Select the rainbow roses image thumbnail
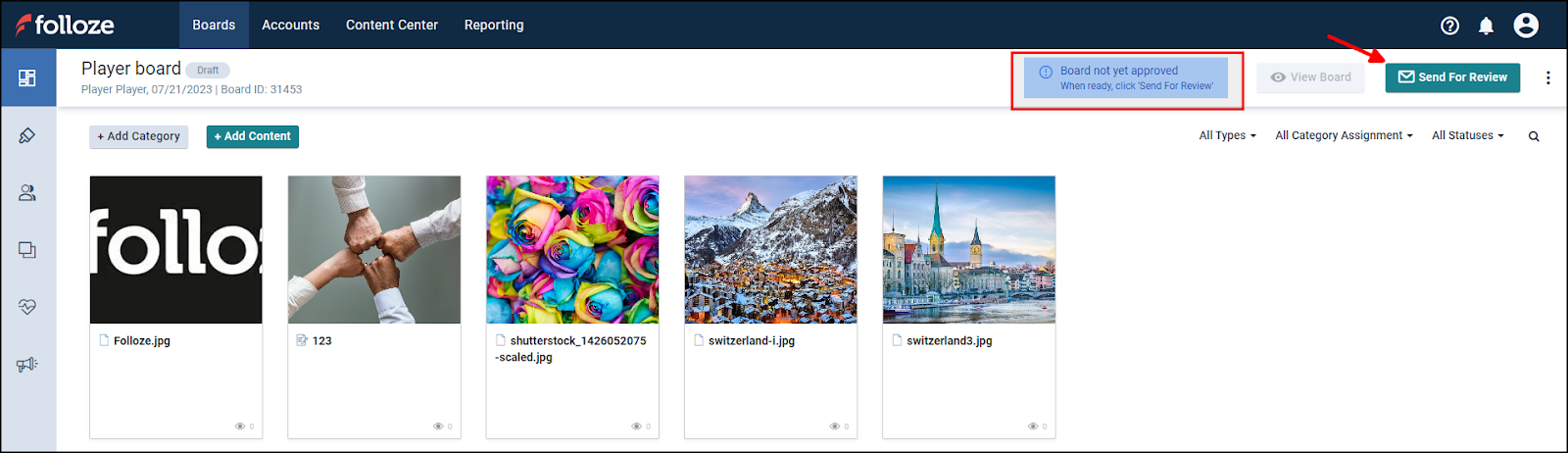Viewport: 1568px width, 453px height. point(572,249)
